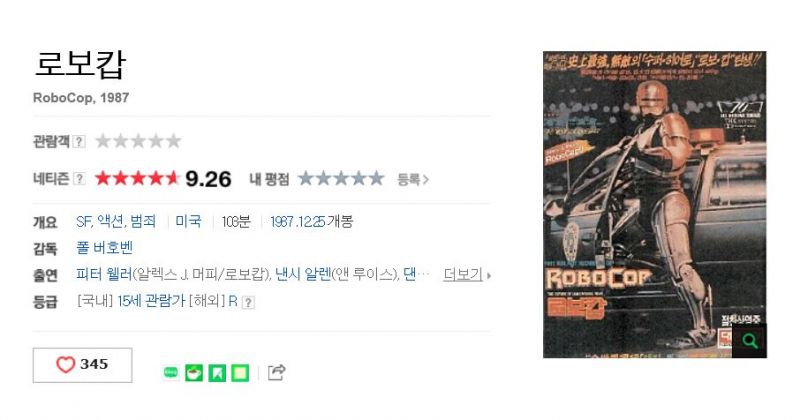Image resolution: width=800 pixels, height=420 pixels.
Task: Like the movie with the heart button
Action: 82,365
